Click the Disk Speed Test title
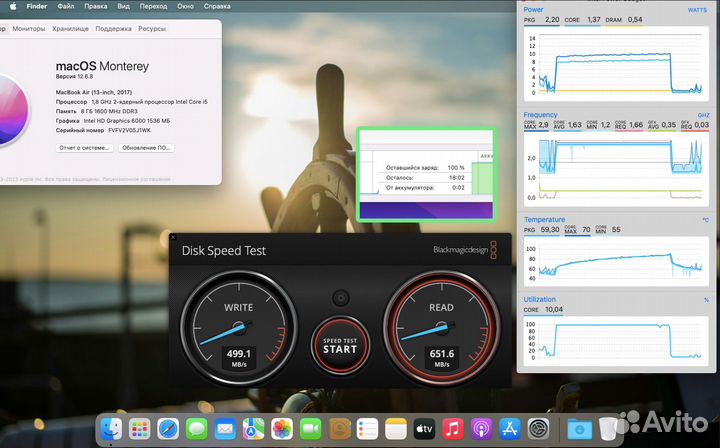Screen dimensions: 720x448 tap(224, 251)
